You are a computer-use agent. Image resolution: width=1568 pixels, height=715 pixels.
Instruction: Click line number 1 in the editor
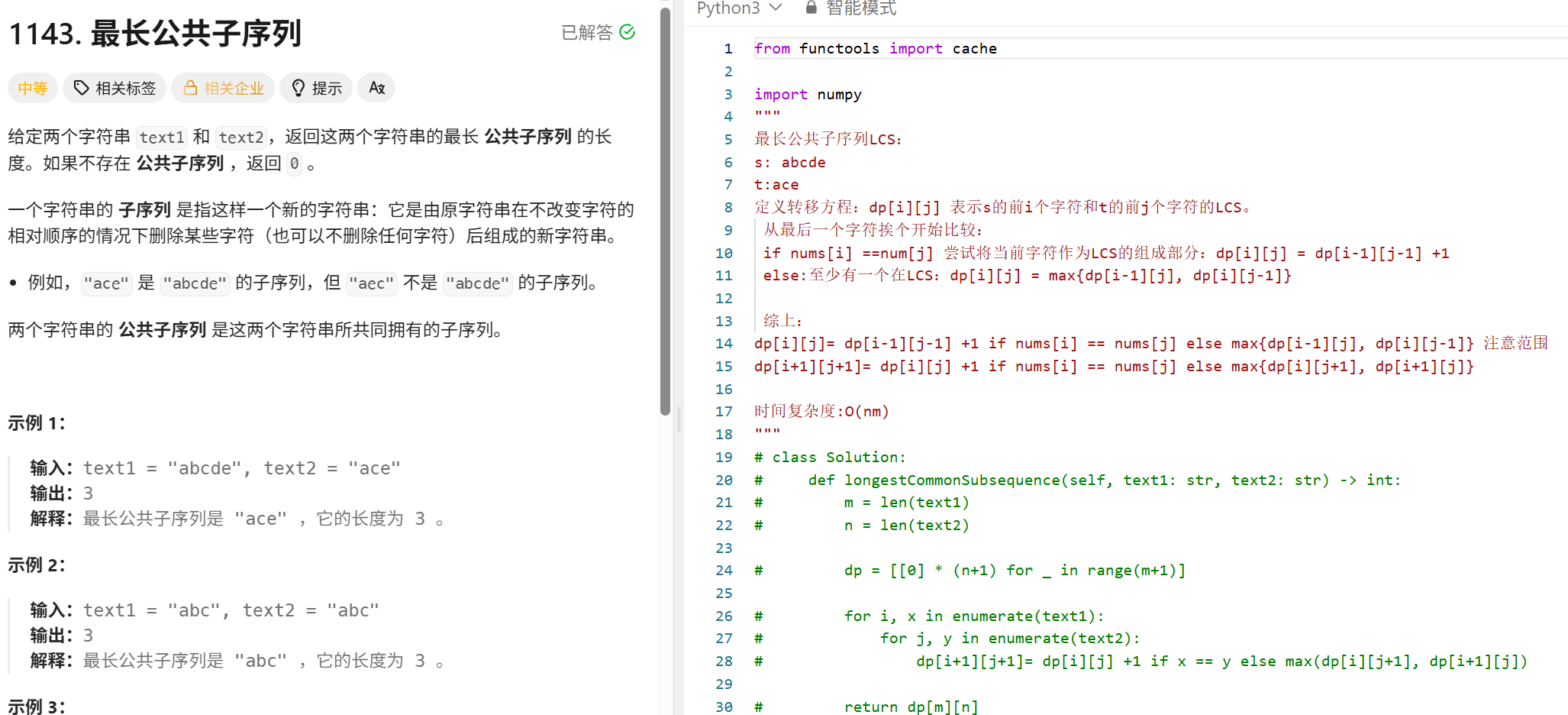[728, 49]
